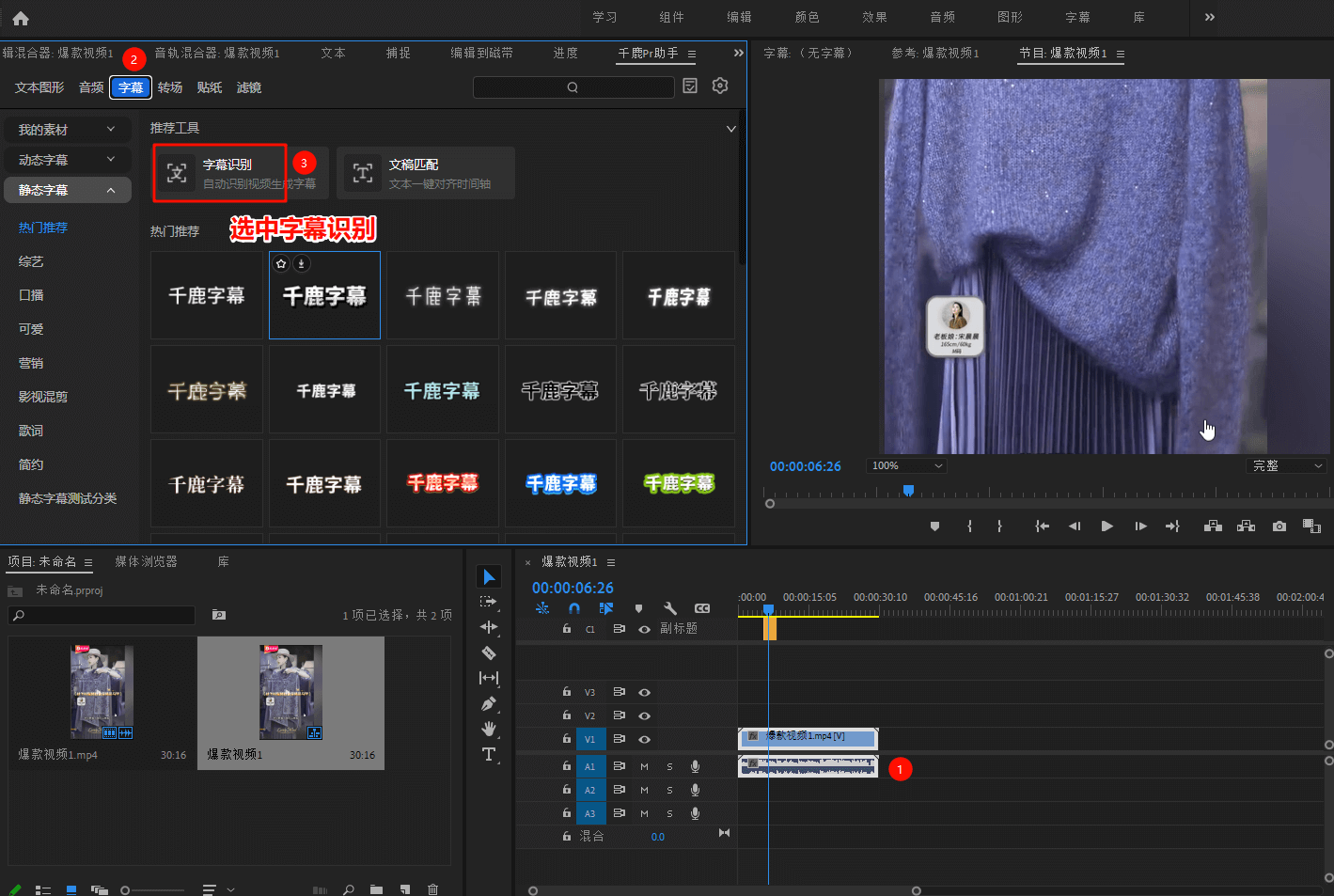Solo audio track A2

pyautogui.click(x=669, y=790)
